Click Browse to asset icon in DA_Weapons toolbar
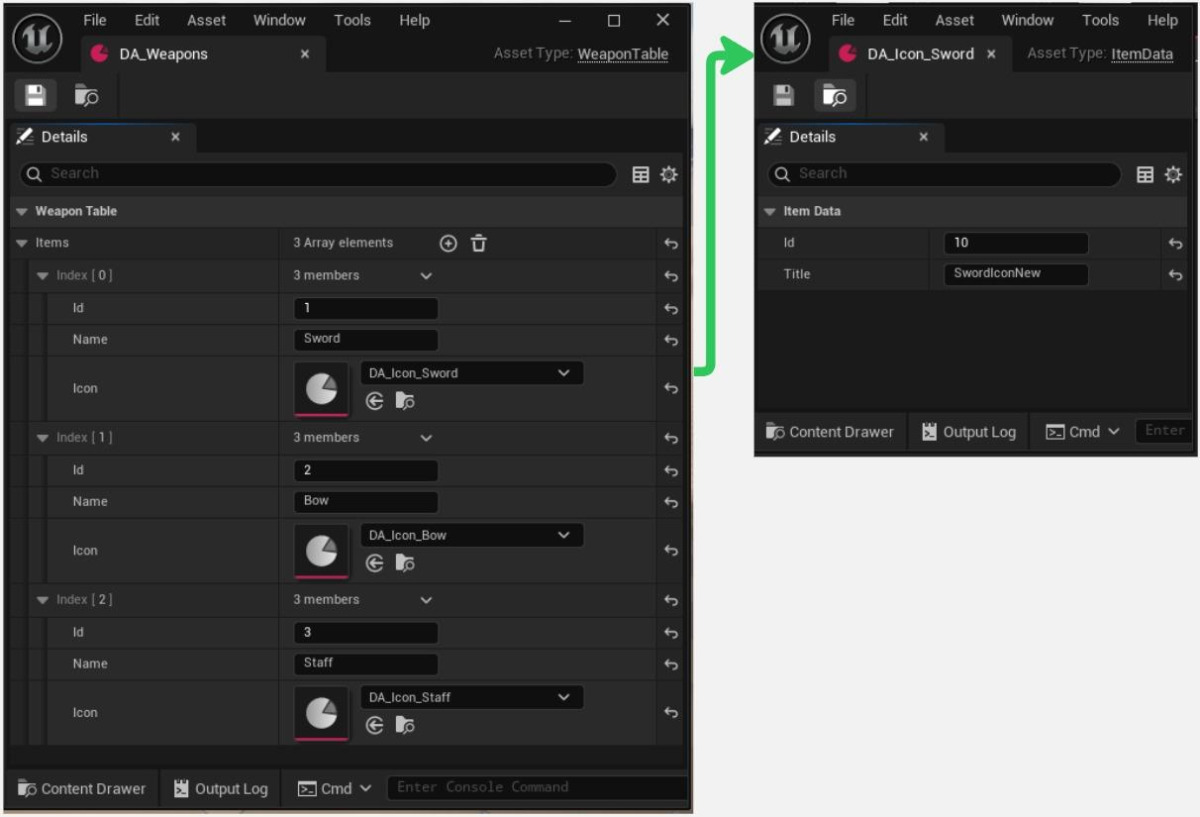This screenshot has width=1200, height=817. click(x=86, y=96)
